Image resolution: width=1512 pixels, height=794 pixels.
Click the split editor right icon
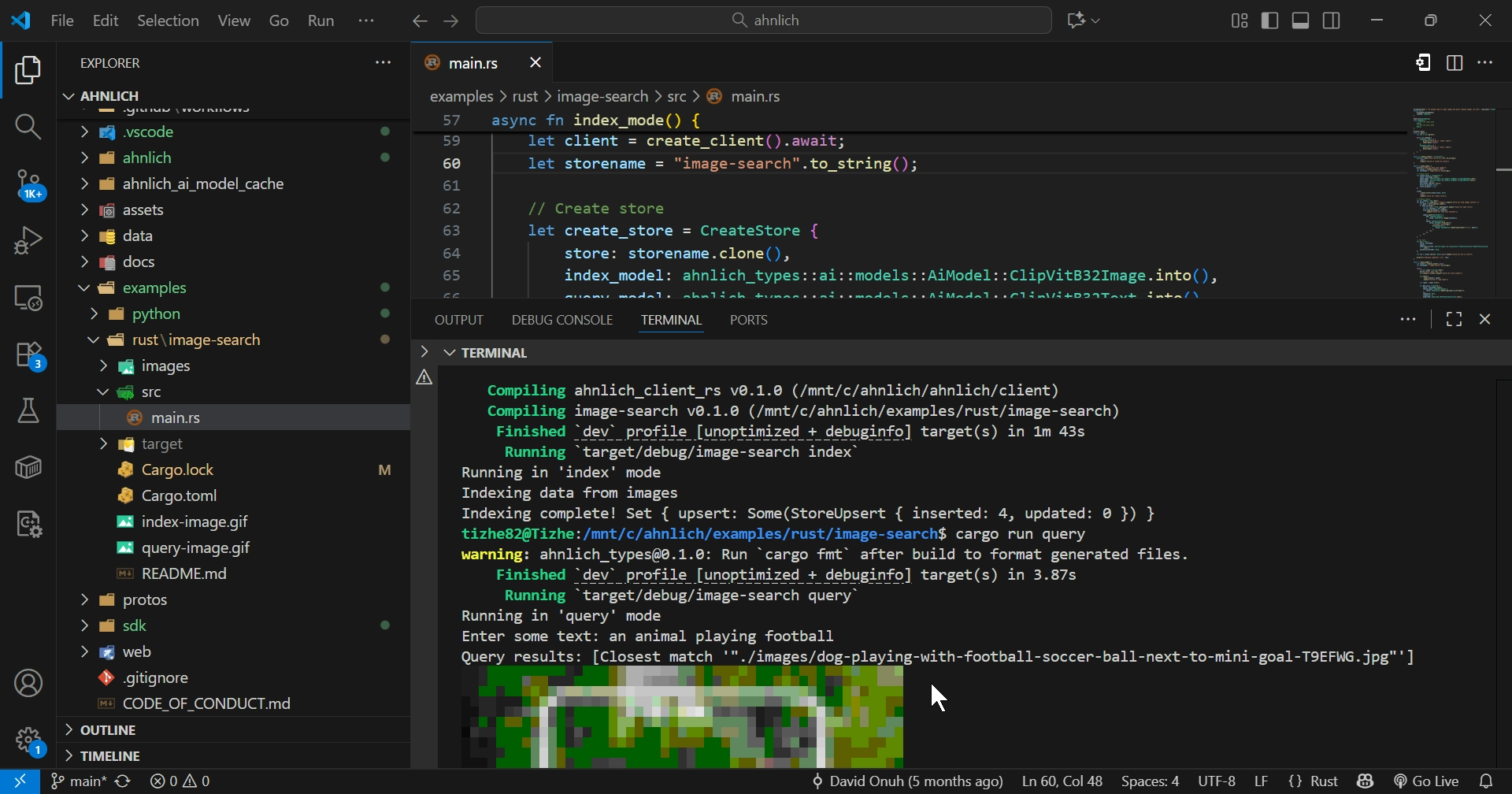point(1455,63)
